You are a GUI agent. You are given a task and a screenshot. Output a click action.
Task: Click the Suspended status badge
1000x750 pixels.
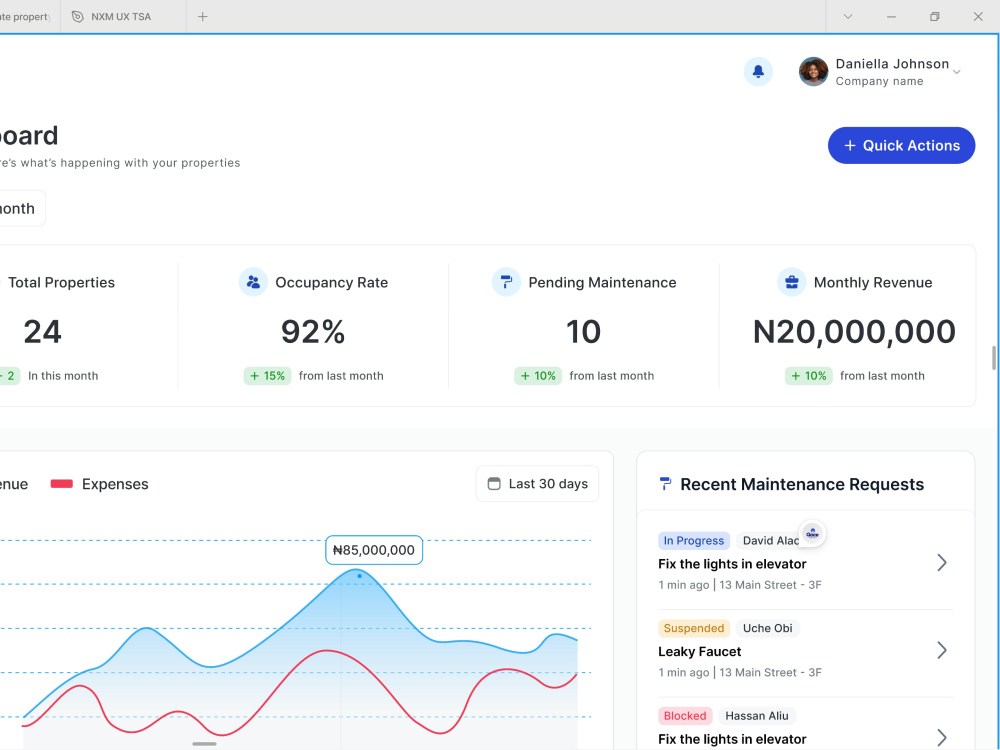[x=694, y=628]
